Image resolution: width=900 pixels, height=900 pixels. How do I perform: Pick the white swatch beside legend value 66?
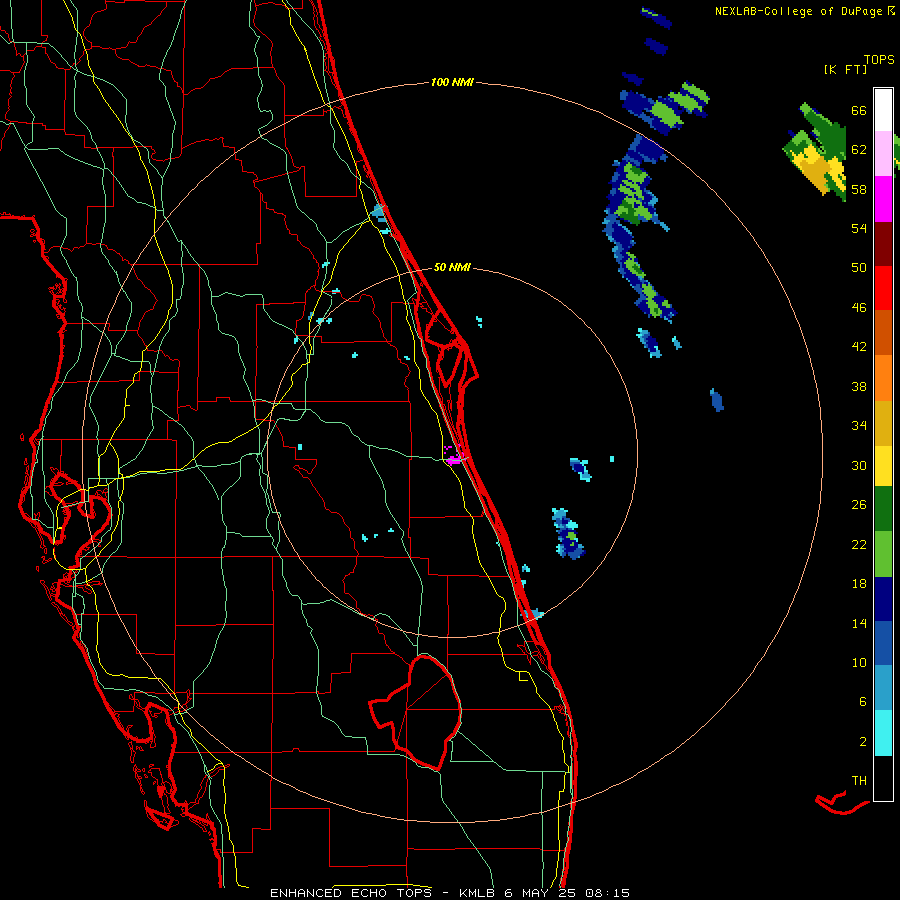[883, 110]
